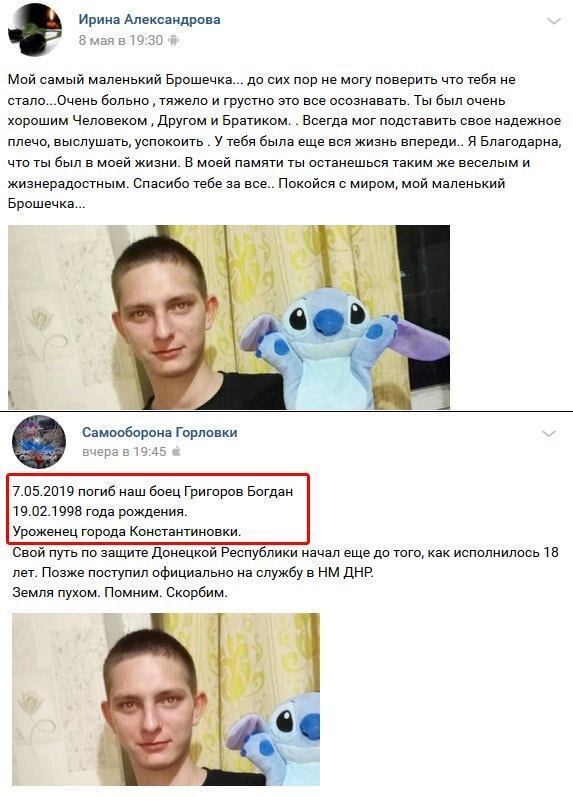Open the post timestamp вчера в 19:45
Viewport: 573px width, 797px height.
[x=124, y=451]
